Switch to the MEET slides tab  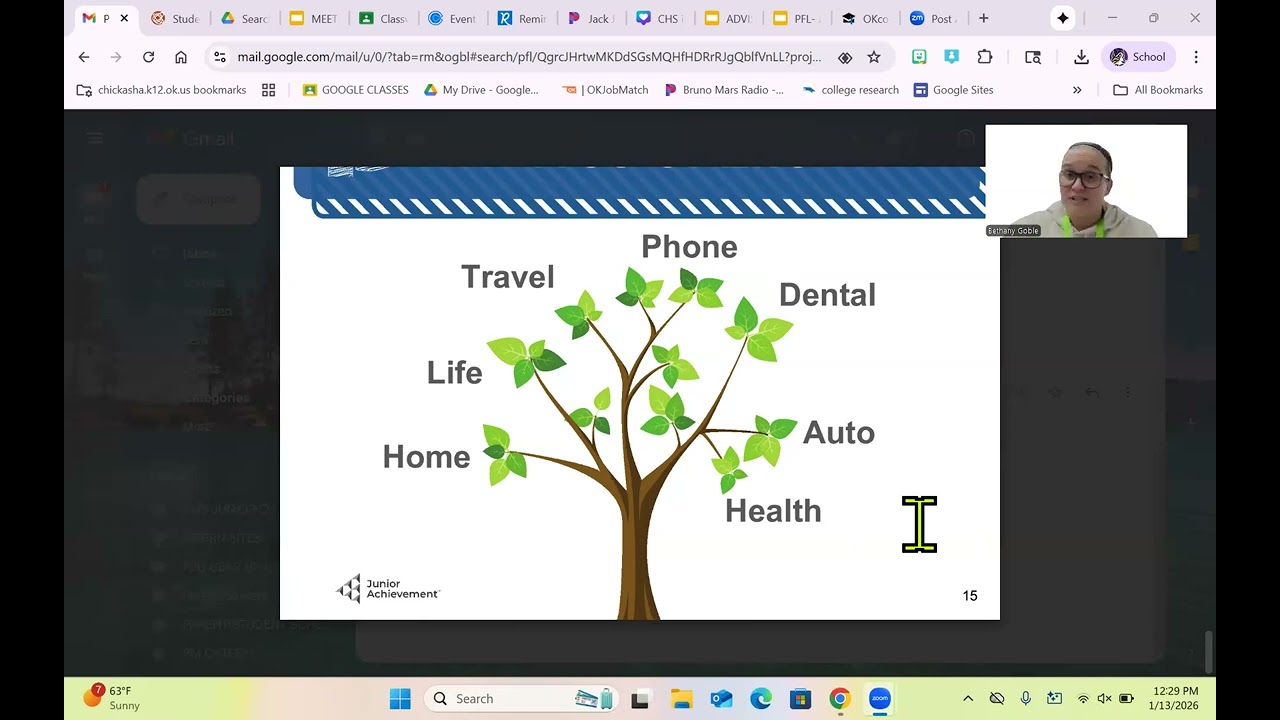click(x=313, y=18)
